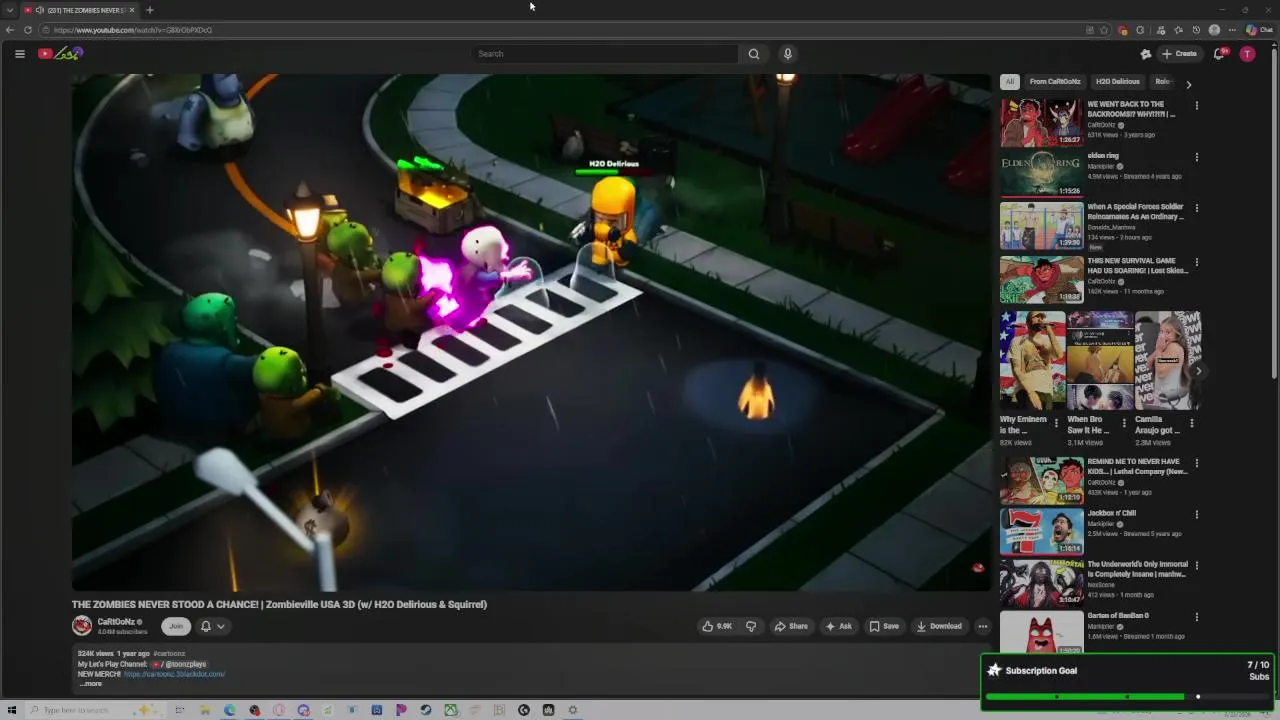The width and height of the screenshot is (1280, 720).
Task: Open options for THIS NEW SURVIVAL GAME video
Action: coord(1197,262)
